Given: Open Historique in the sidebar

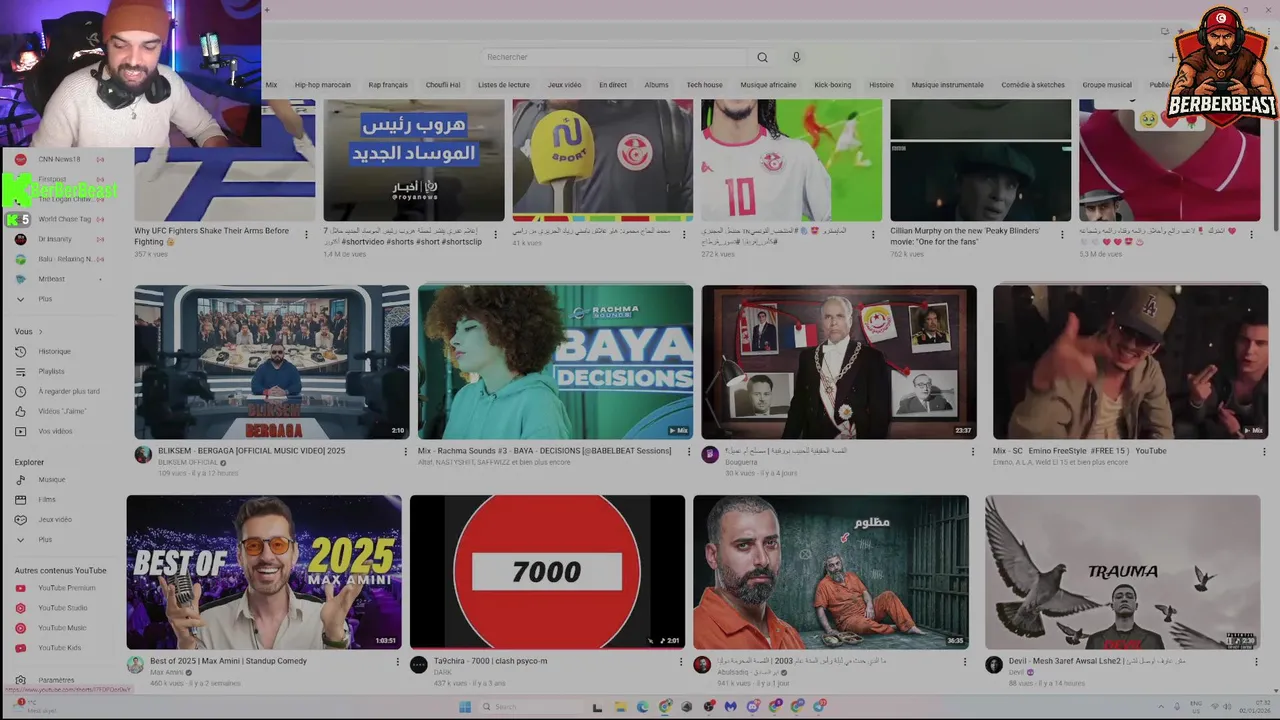Looking at the screenshot, I should [55, 351].
